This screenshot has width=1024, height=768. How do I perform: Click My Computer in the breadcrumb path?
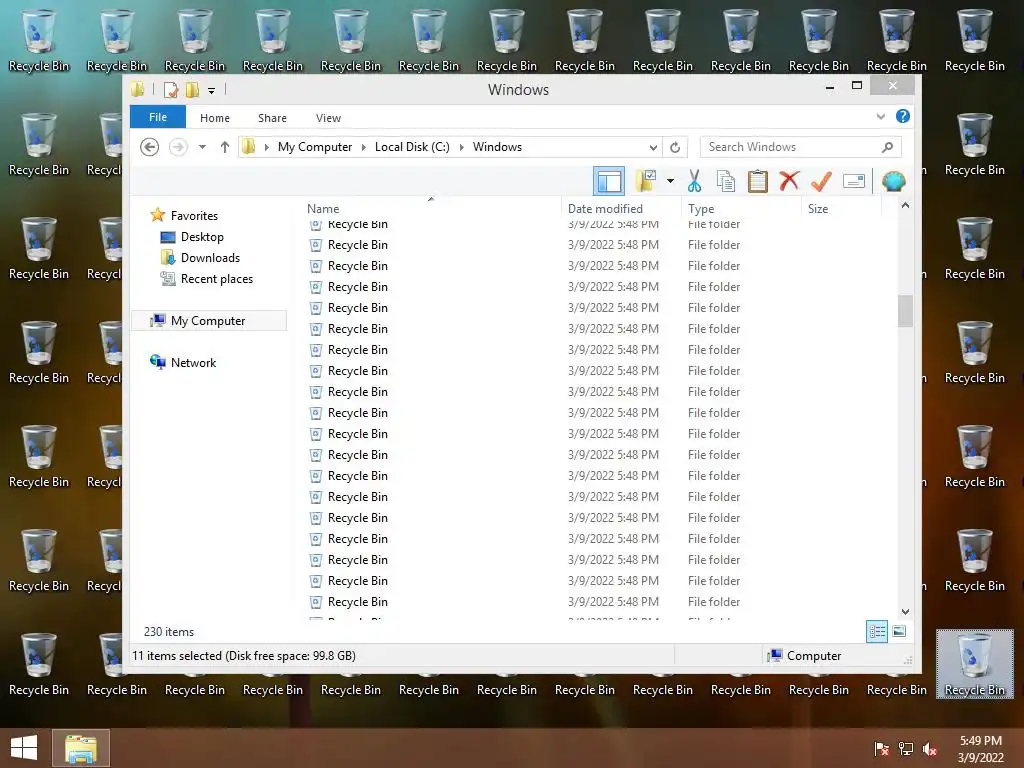(x=315, y=147)
